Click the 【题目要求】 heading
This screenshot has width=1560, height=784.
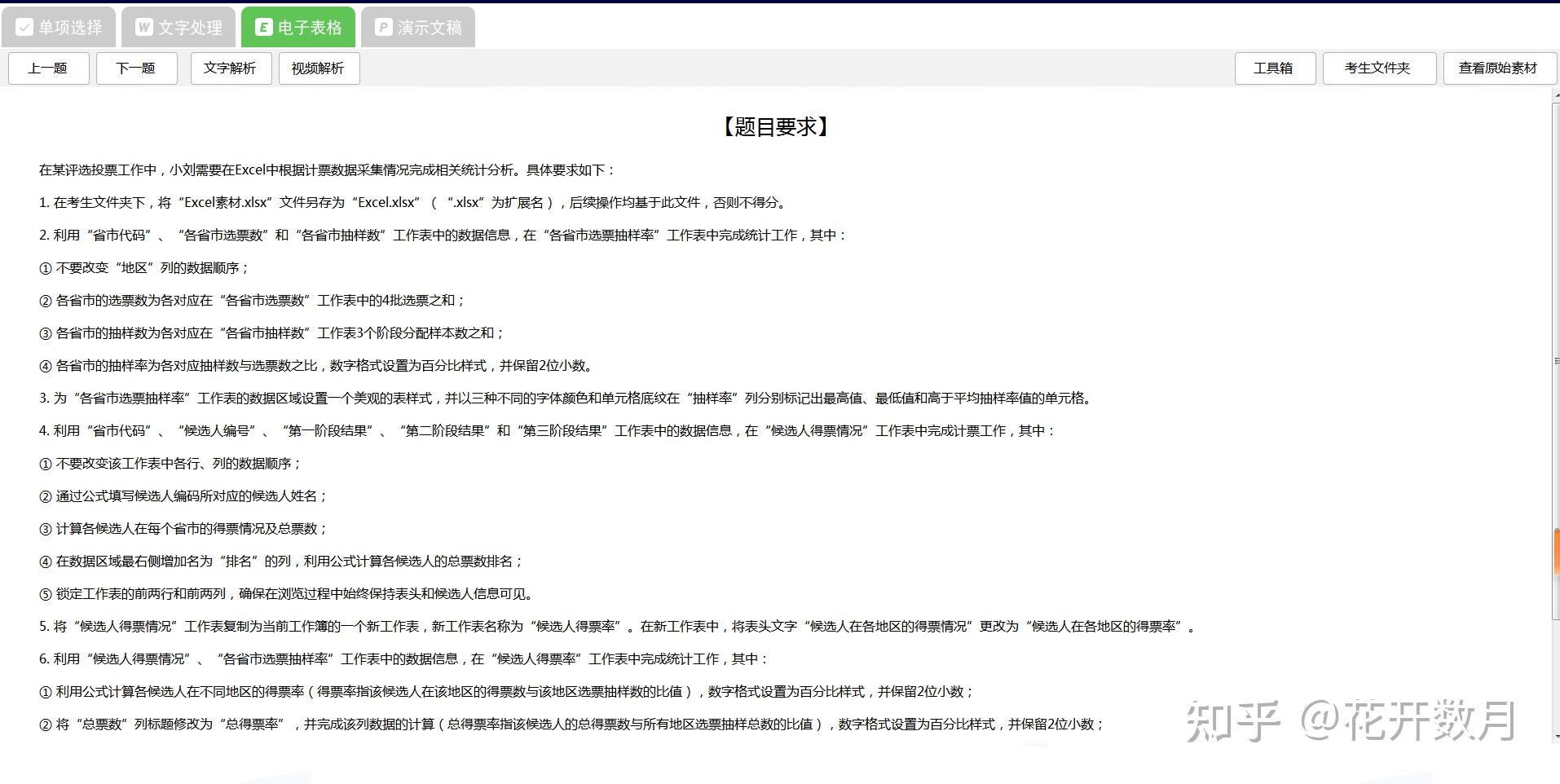click(776, 127)
